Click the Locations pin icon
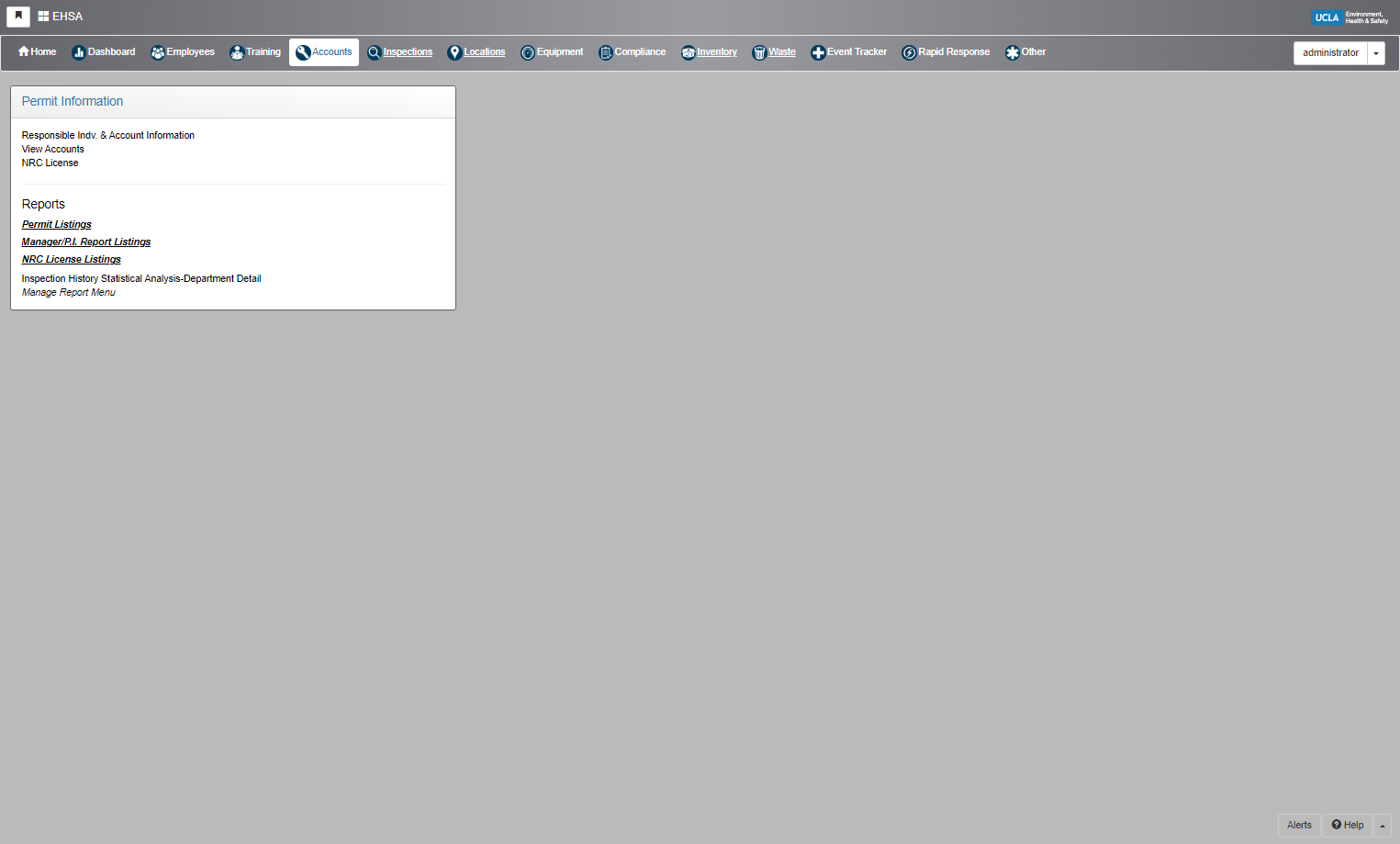 coord(454,52)
